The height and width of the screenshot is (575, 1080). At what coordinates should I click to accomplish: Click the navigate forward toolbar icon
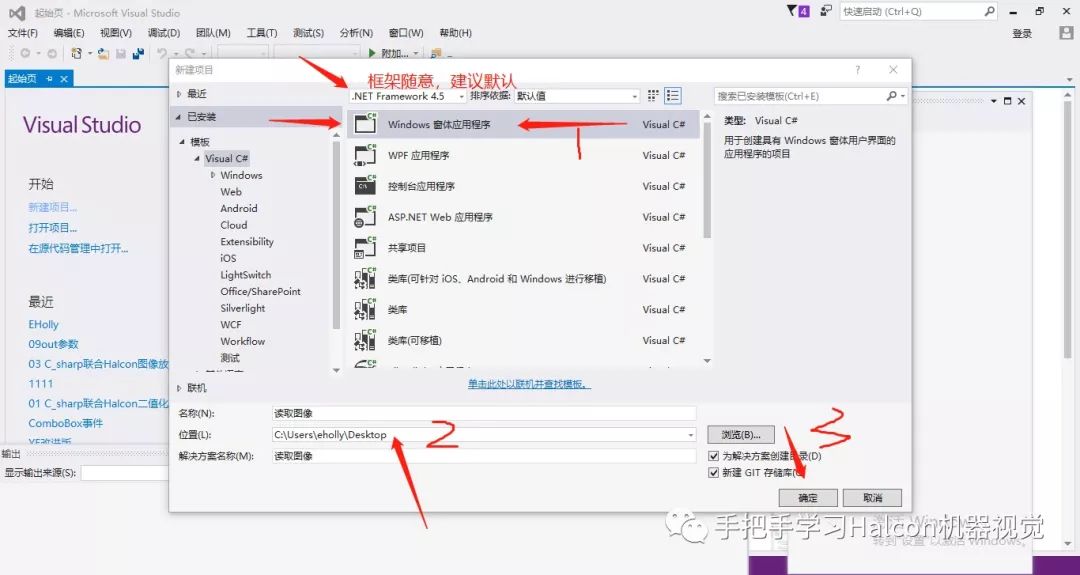click(52, 53)
